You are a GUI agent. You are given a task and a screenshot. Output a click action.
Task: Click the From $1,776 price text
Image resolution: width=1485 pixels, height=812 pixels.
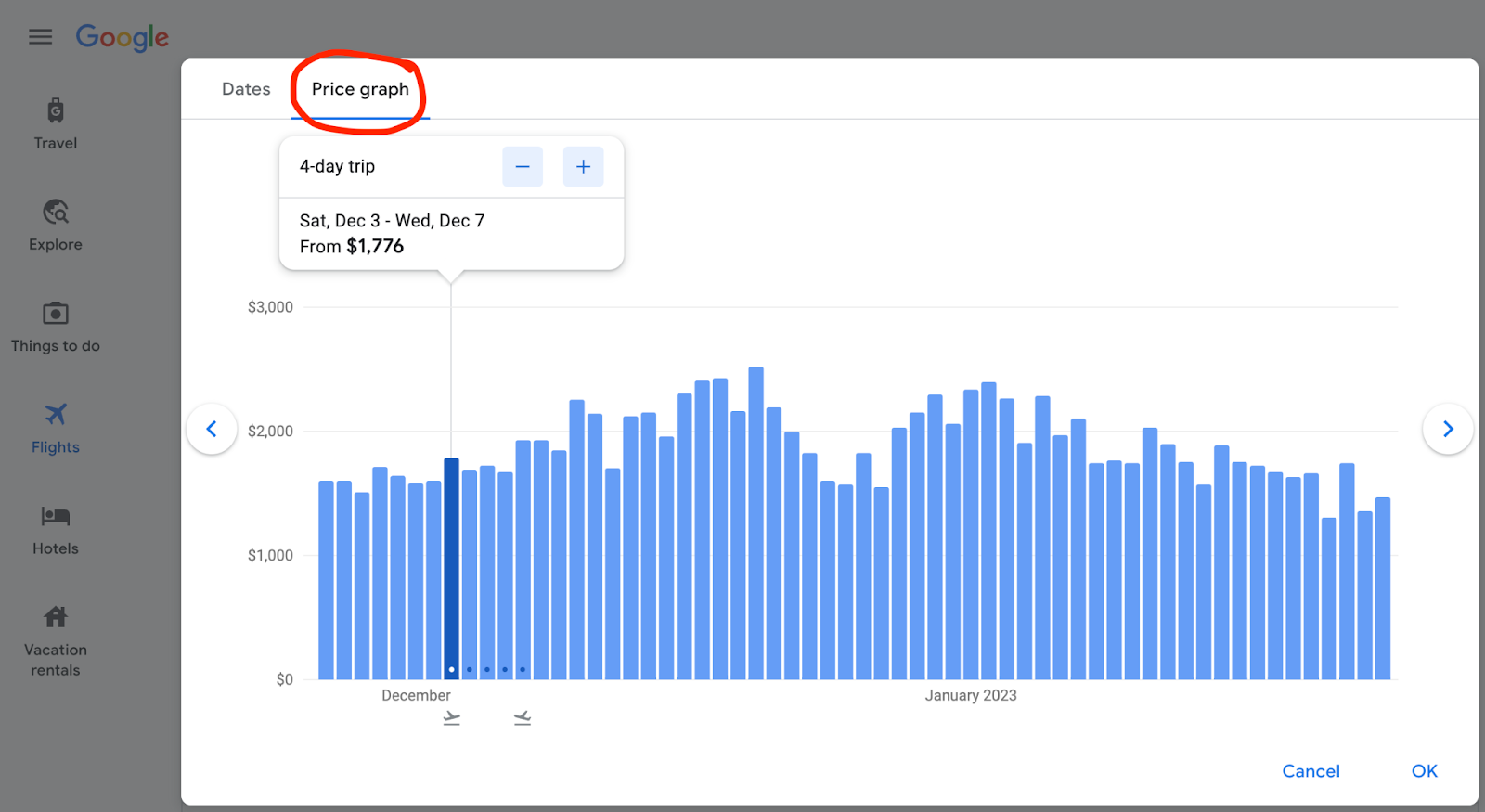(x=352, y=247)
